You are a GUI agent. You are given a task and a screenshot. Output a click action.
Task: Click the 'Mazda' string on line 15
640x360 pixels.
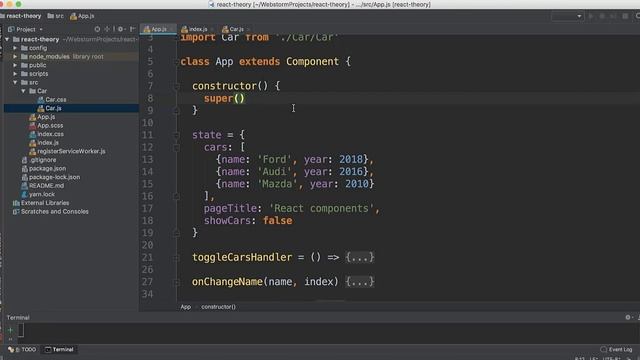tap(278, 184)
